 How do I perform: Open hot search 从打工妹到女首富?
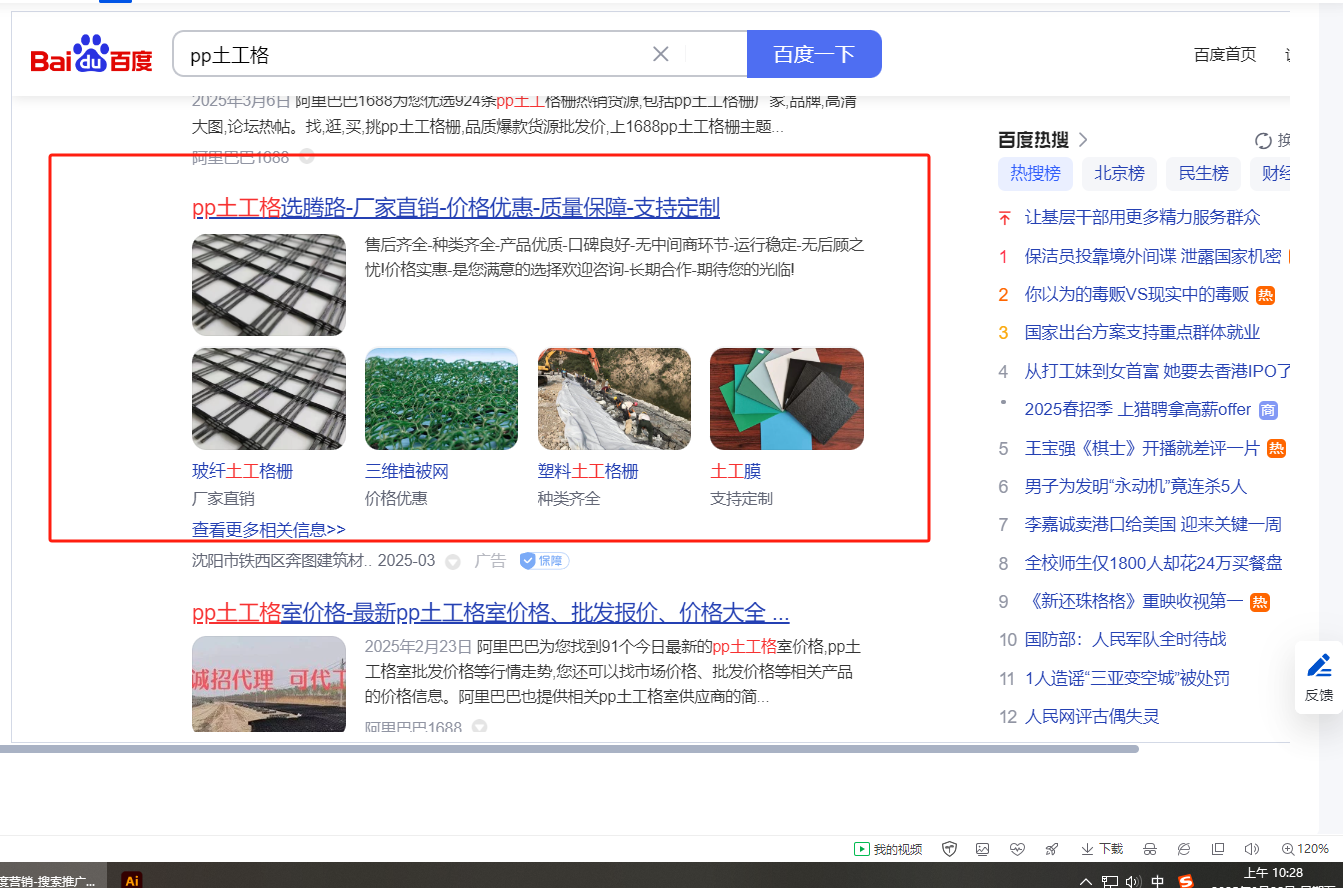pyautogui.click(x=1158, y=372)
